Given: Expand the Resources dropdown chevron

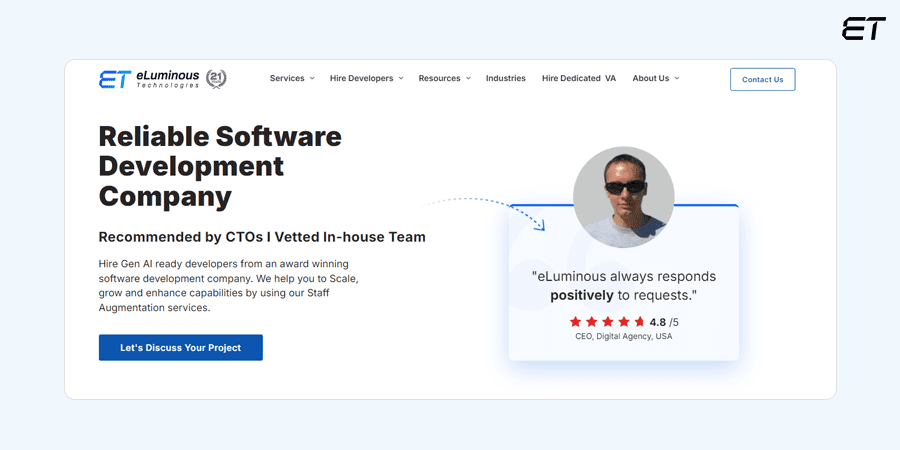Looking at the screenshot, I should click(468, 79).
